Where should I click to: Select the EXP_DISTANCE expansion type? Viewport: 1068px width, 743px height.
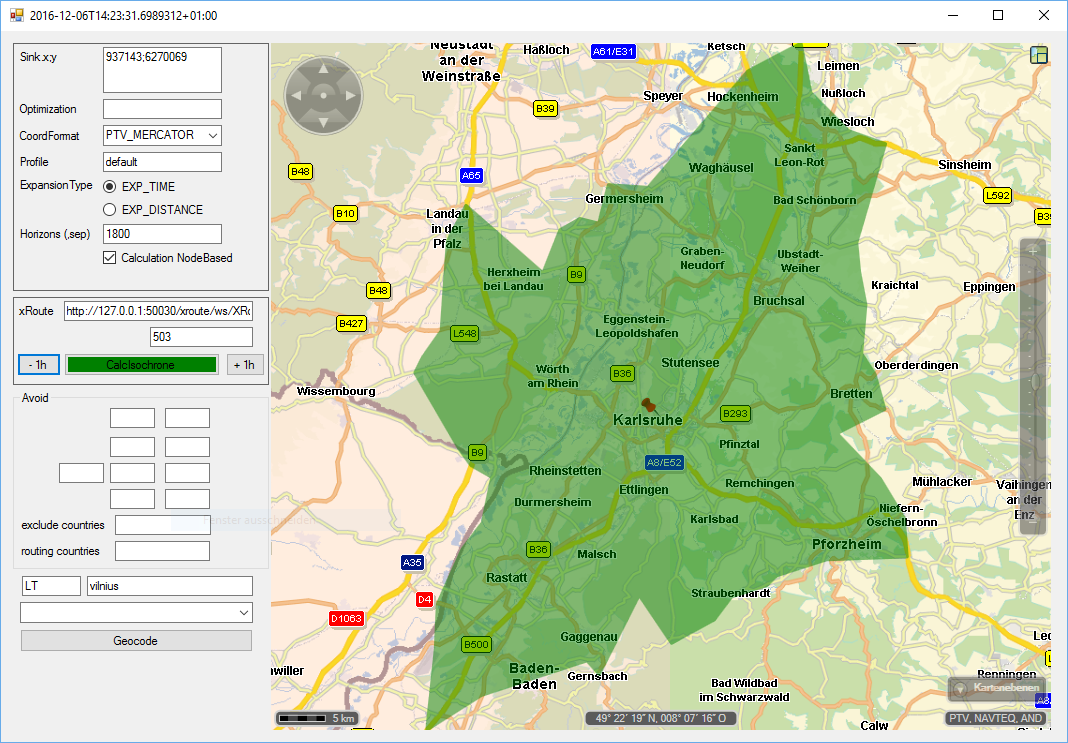(x=110, y=210)
